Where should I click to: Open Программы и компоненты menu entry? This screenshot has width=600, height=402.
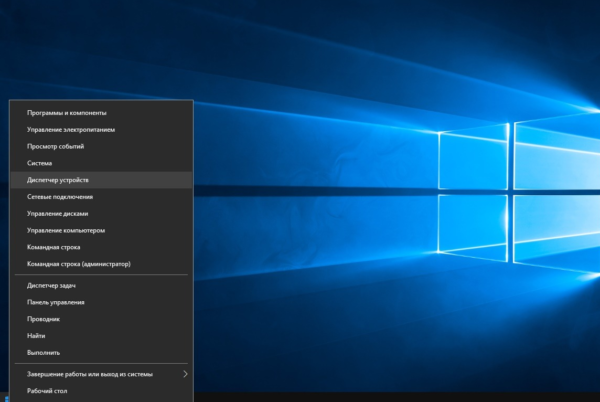[x=101, y=113]
